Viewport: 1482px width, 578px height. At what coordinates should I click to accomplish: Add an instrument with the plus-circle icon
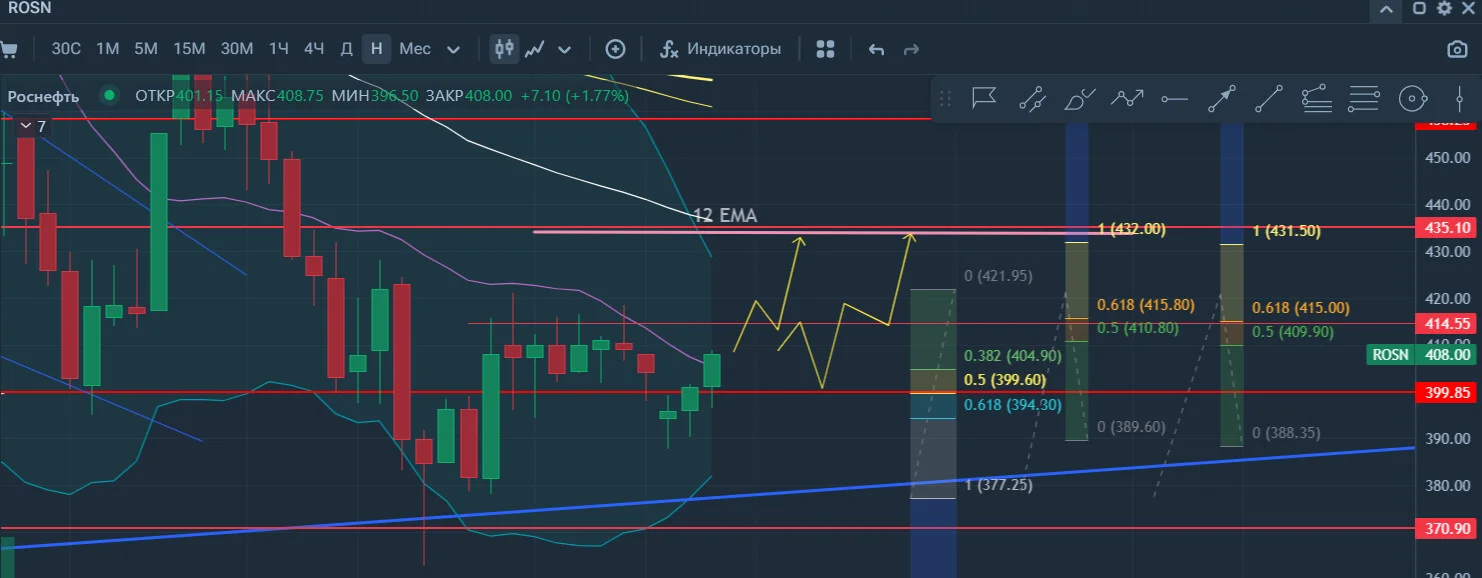(x=616, y=49)
